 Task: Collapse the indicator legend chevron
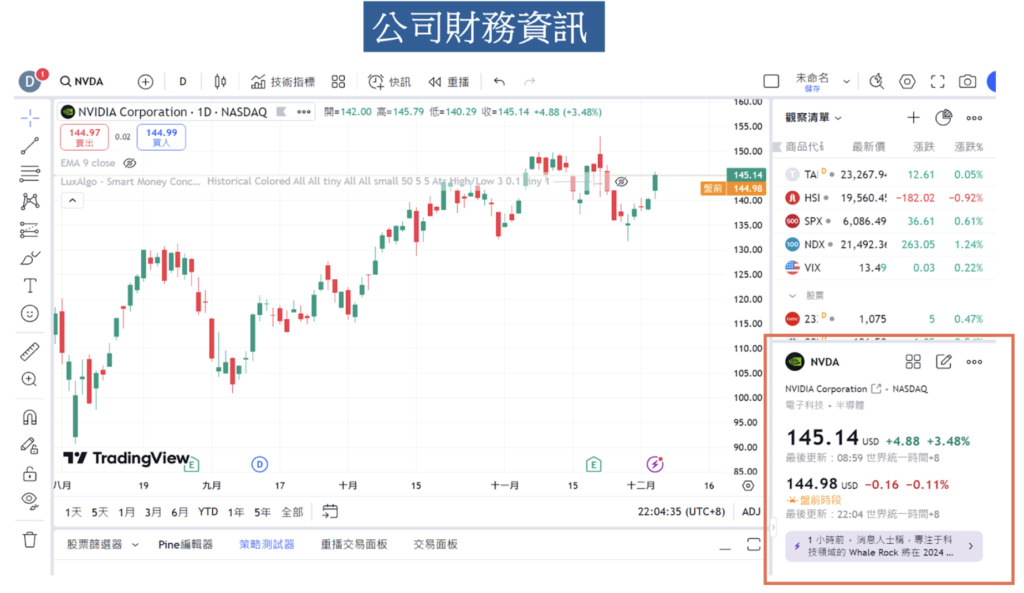coord(72,200)
